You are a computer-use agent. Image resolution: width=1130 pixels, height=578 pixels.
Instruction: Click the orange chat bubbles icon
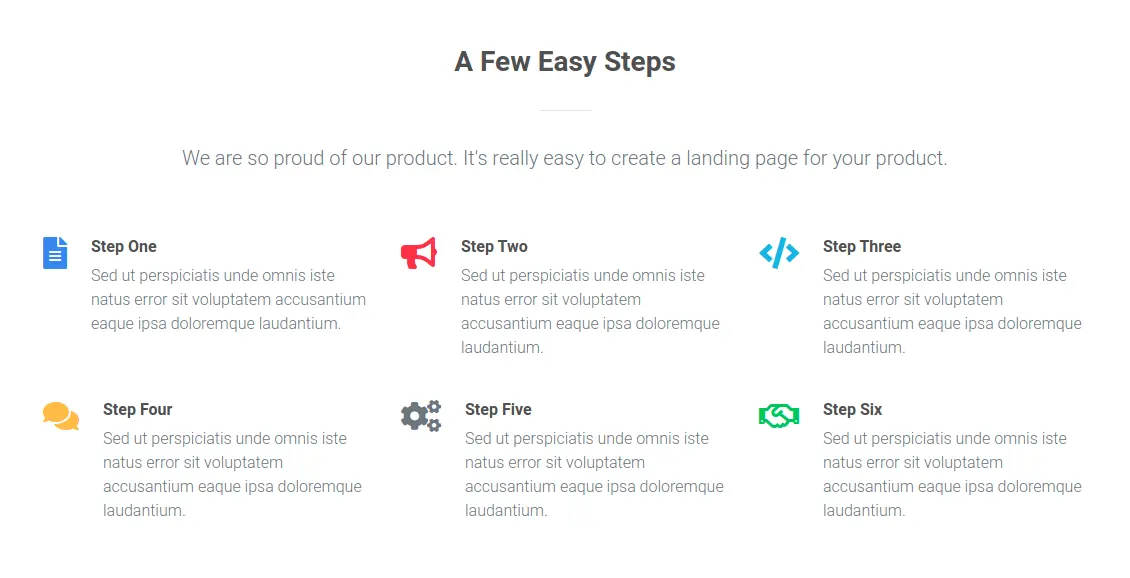[x=61, y=416]
